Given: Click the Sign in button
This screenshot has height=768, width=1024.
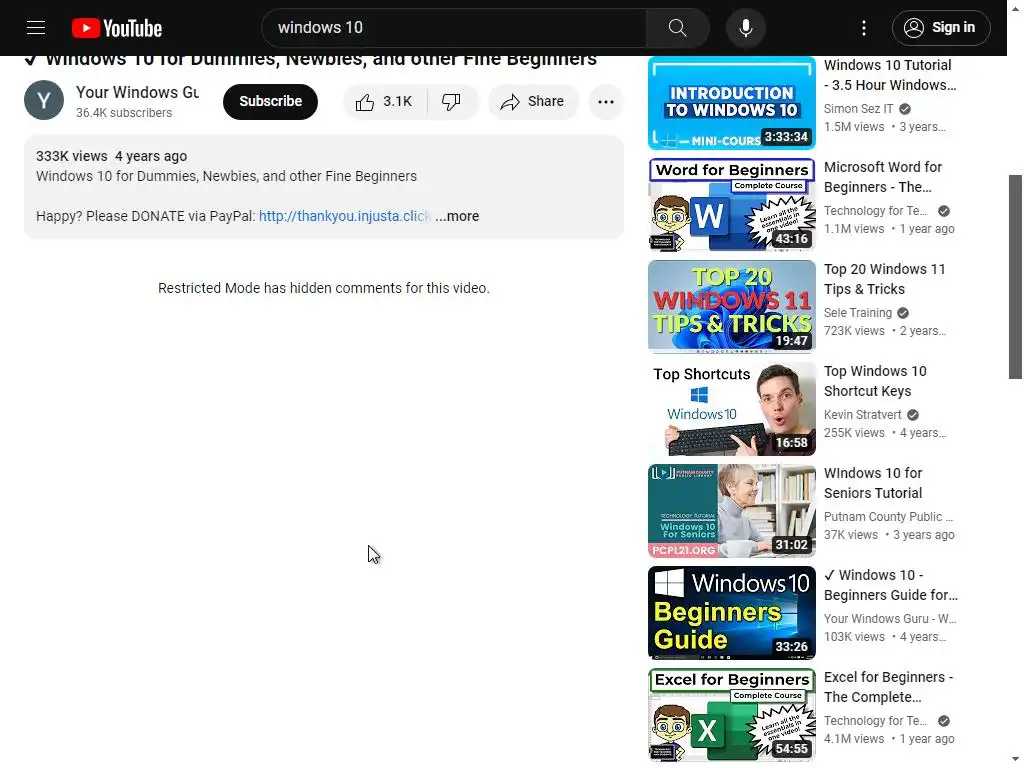Looking at the screenshot, I should (x=940, y=27).
